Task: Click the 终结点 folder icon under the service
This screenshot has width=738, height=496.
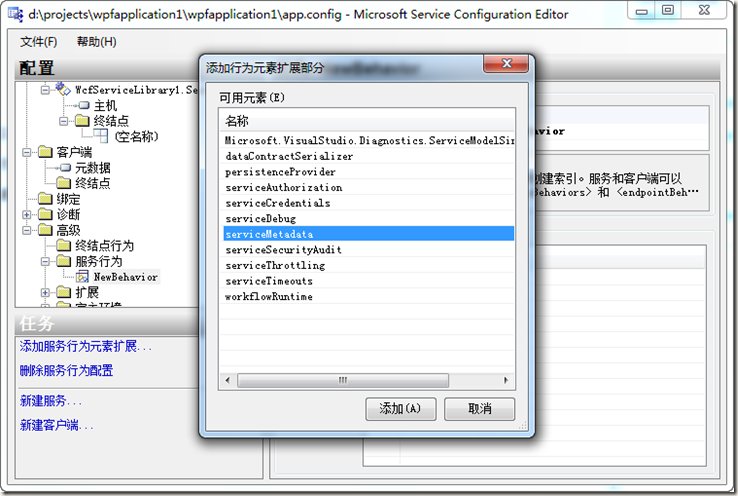Action: (x=82, y=121)
